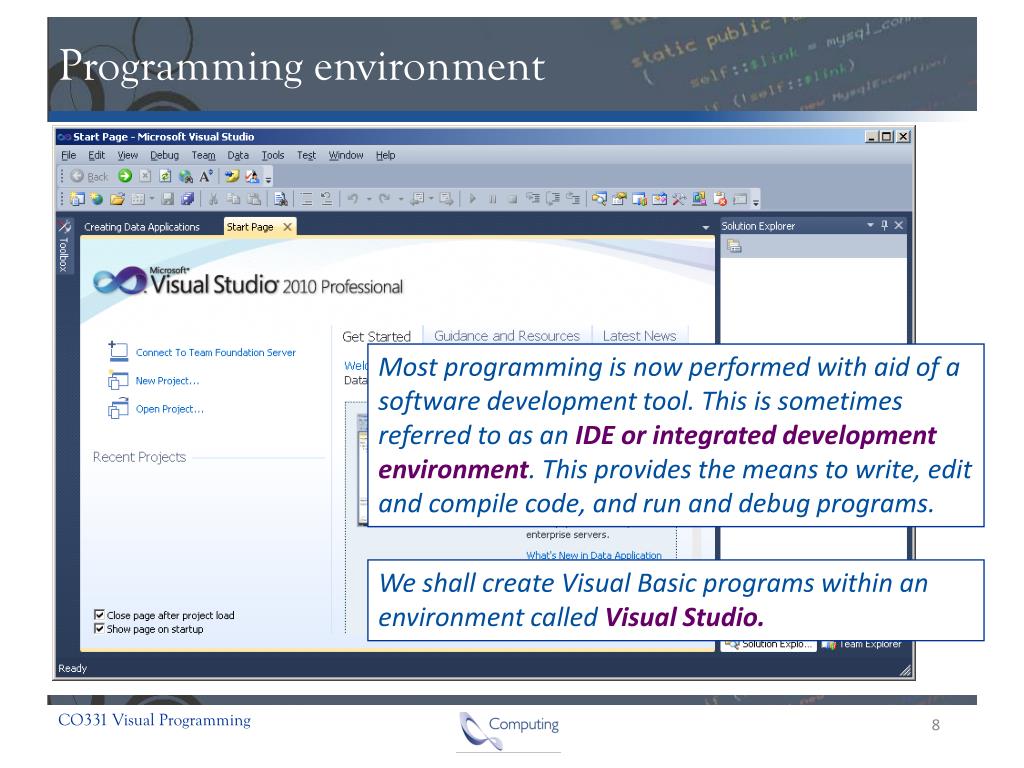Select the Guidance and Resources tab
Screen dimensions: 1024x768
507,336
